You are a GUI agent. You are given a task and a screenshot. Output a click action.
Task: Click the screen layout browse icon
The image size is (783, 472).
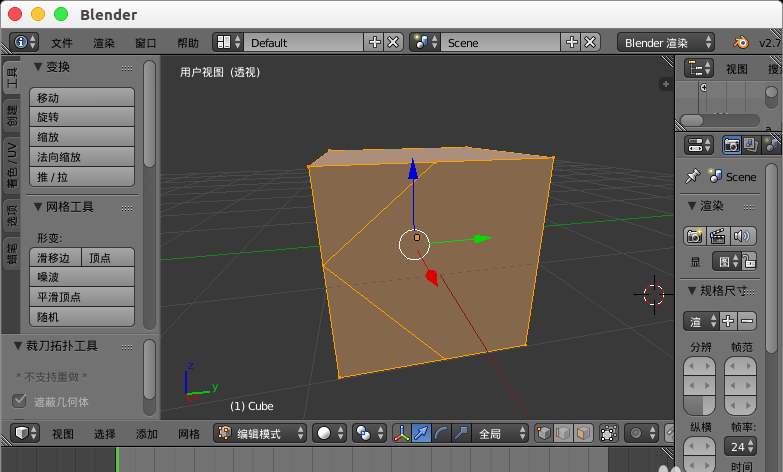pos(229,42)
